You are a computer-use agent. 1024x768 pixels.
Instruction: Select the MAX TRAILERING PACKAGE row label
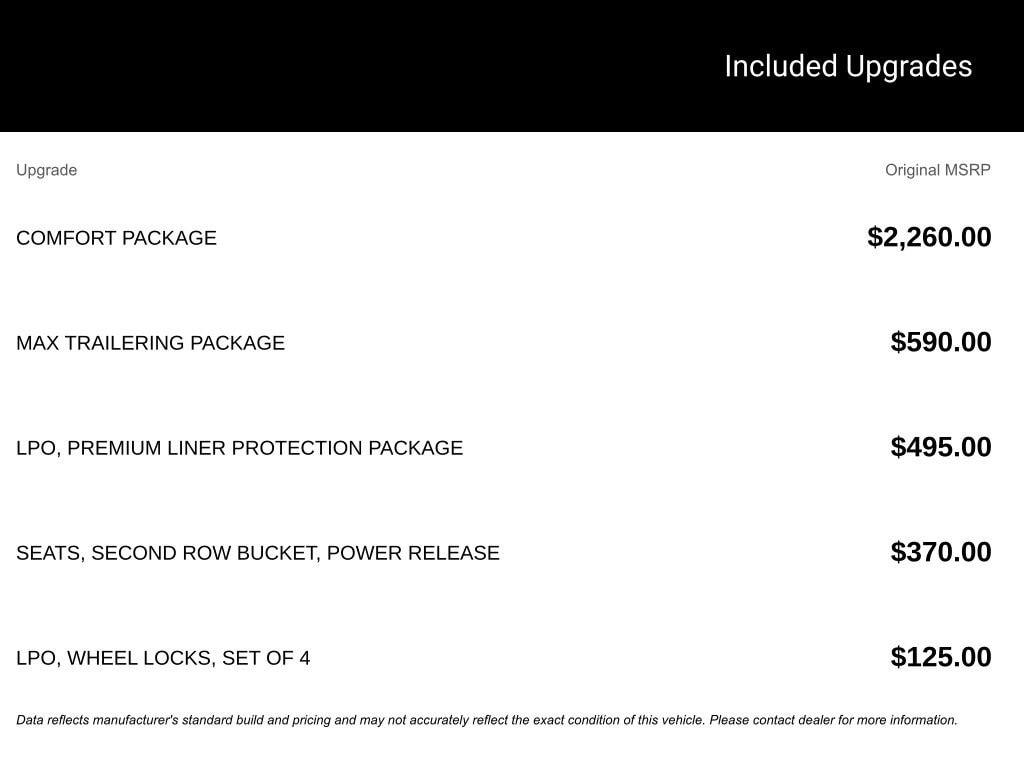(150, 343)
